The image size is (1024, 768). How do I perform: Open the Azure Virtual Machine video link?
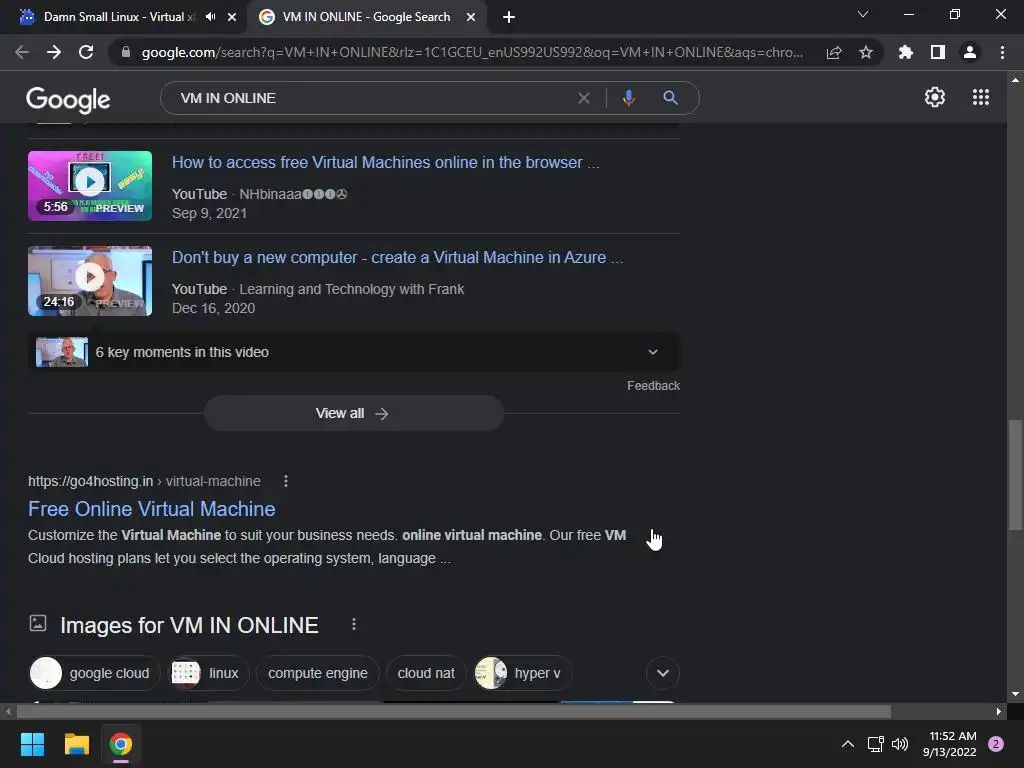[x=397, y=257]
